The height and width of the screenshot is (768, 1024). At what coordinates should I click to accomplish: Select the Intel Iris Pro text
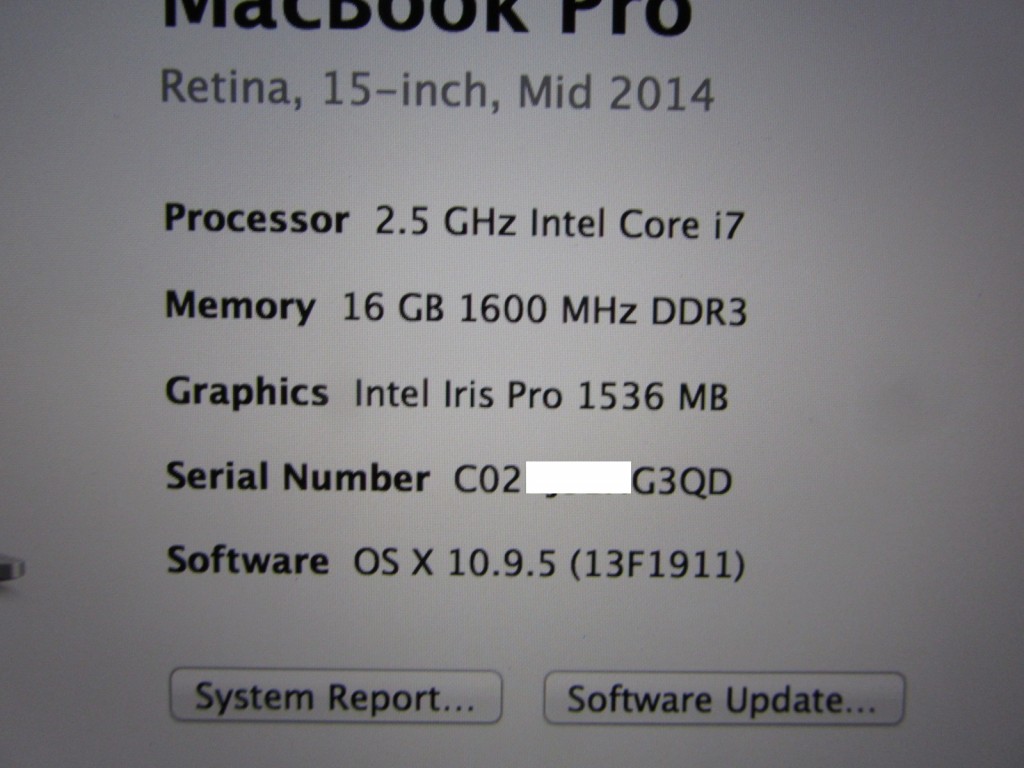[x=457, y=394]
